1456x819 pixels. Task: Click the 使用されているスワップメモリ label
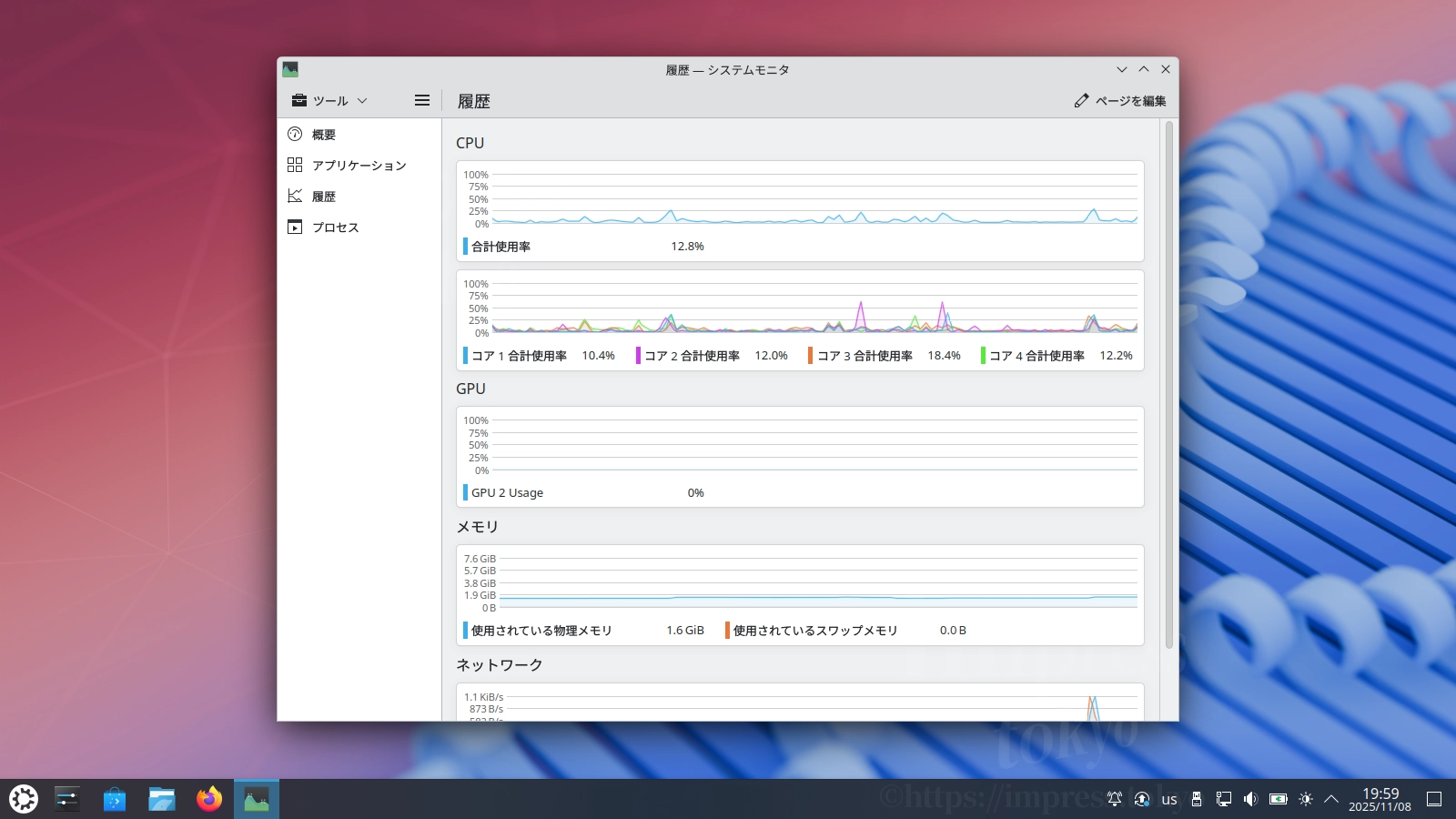815,631
